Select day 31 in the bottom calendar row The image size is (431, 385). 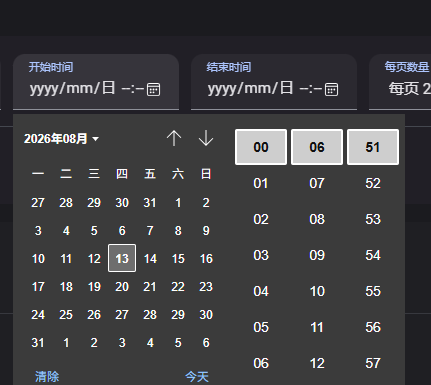pos(38,342)
